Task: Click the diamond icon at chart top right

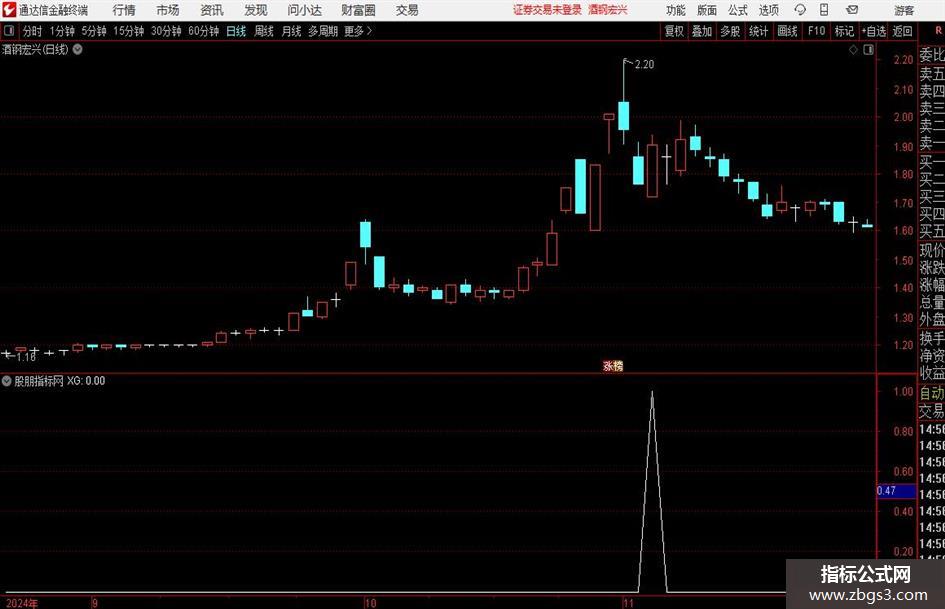Action: click(x=853, y=50)
